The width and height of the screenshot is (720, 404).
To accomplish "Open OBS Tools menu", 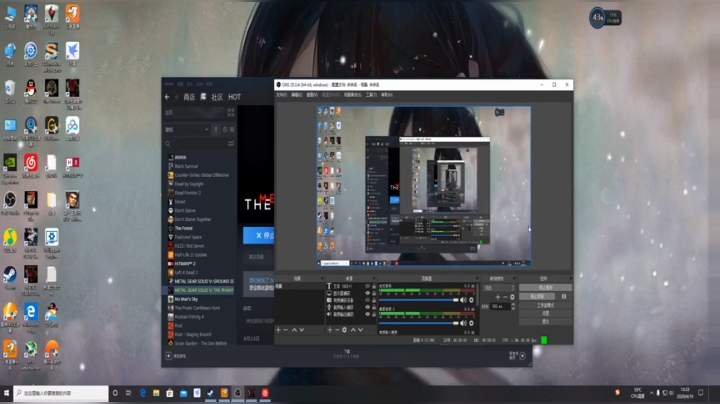I will click(371, 95).
